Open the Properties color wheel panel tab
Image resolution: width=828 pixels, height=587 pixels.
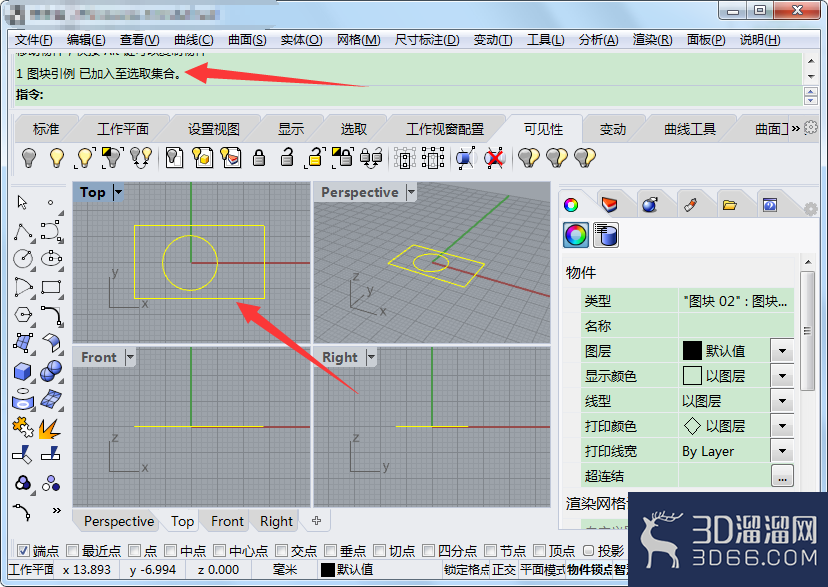click(571, 205)
